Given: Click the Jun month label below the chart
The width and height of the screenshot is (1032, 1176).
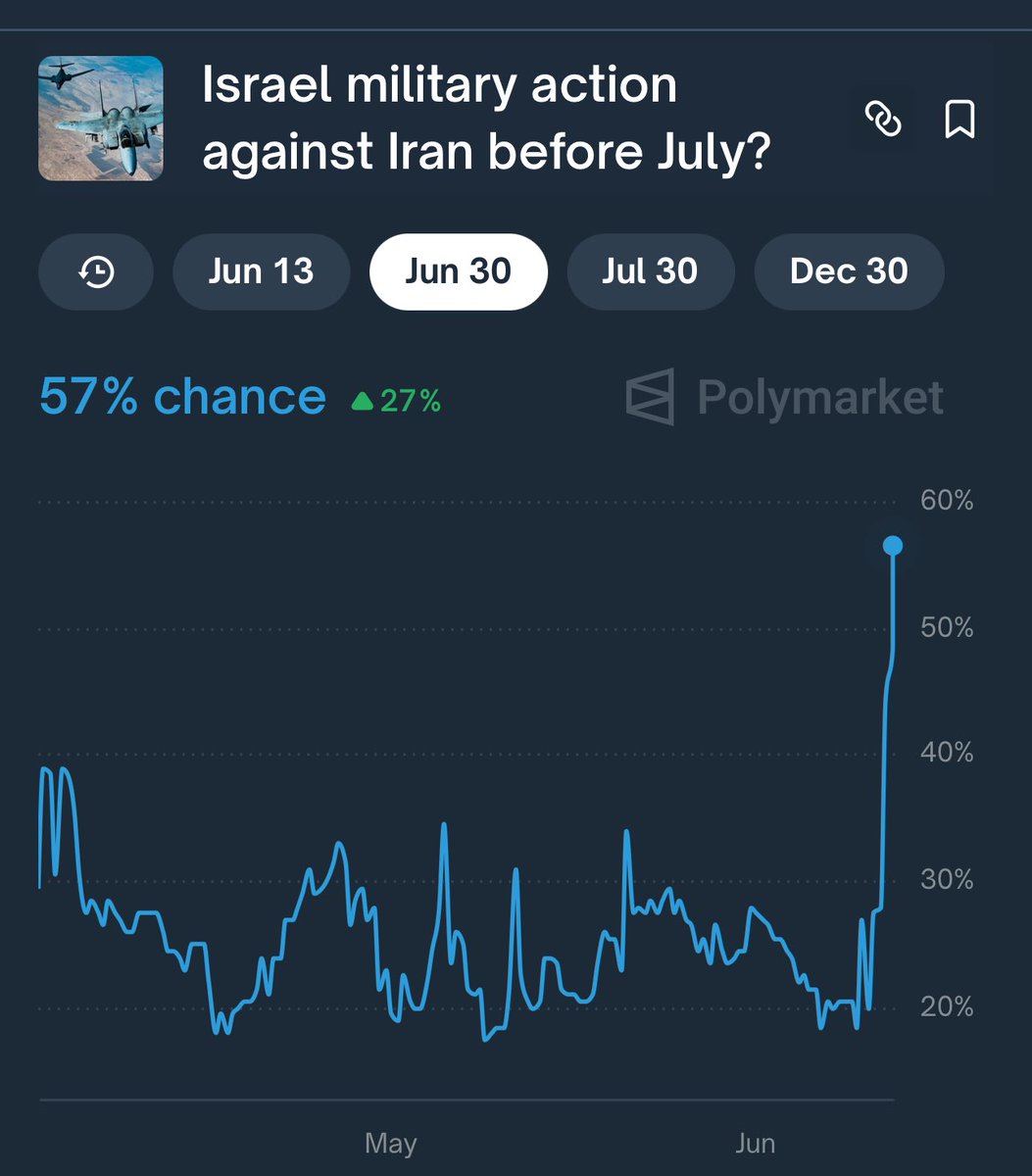Looking at the screenshot, I should pos(755,1143).
